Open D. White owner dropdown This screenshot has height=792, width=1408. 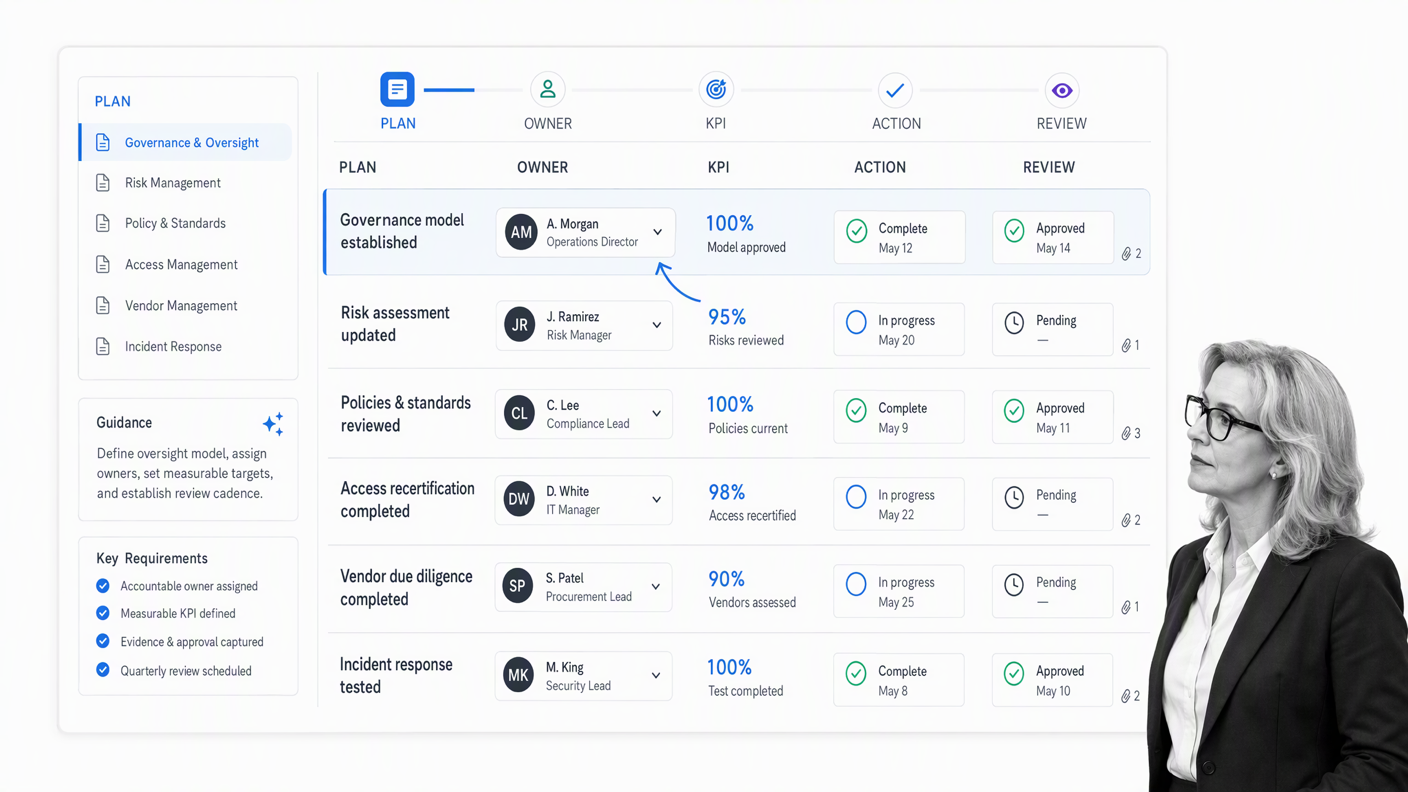tap(656, 499)
